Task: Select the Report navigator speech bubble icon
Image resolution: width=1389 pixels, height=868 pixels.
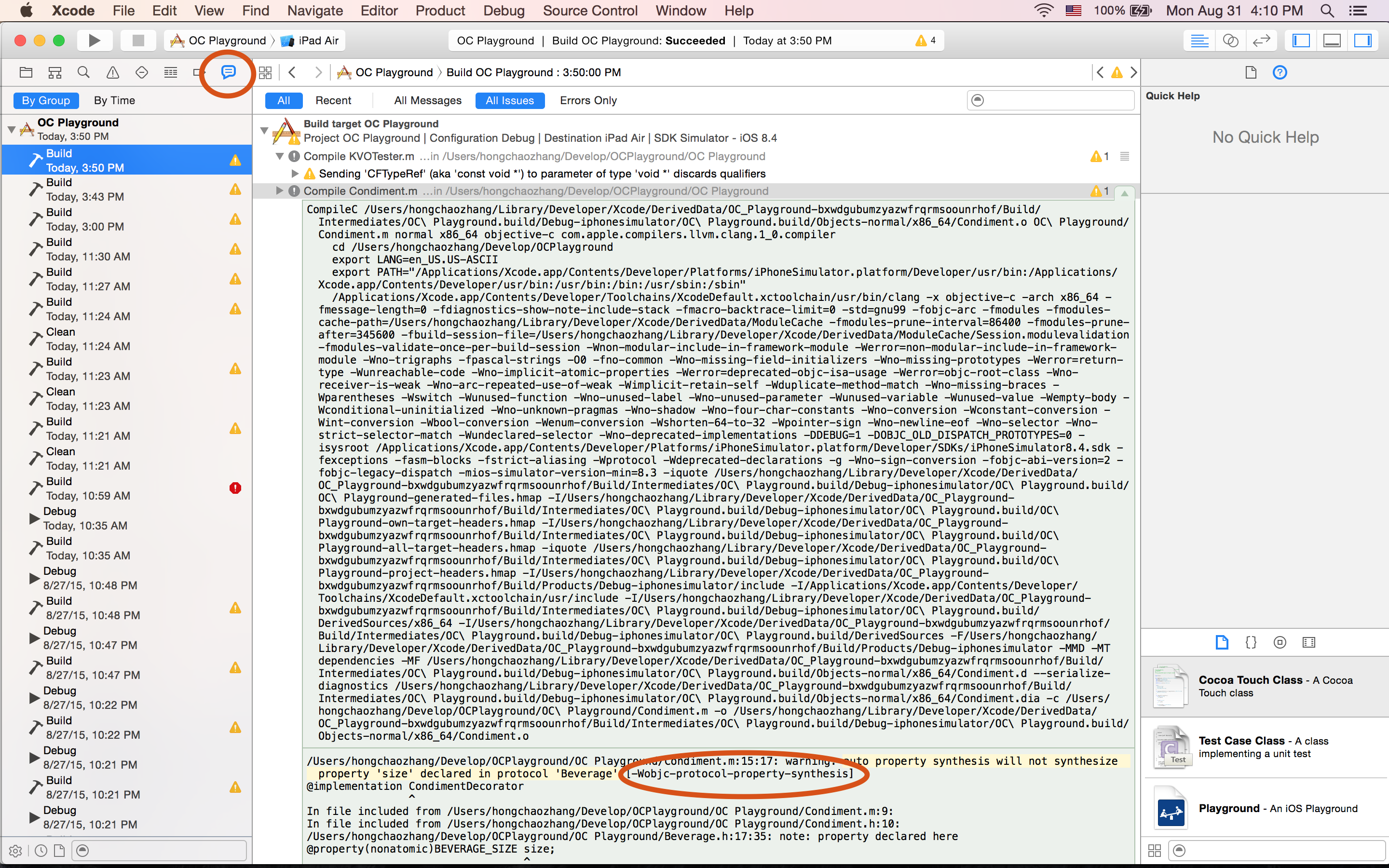Action: pos(229,72)
